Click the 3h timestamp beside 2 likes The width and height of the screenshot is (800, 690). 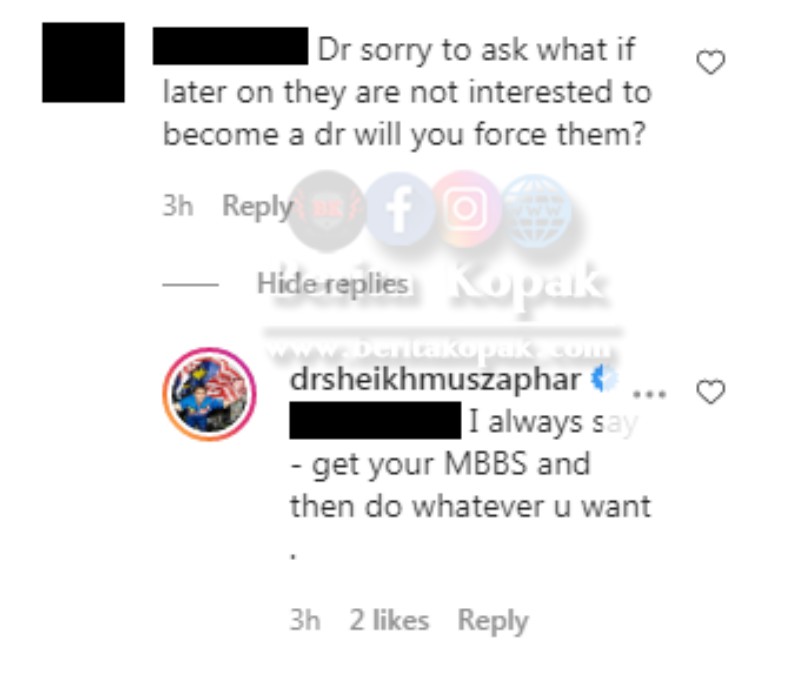305,621
